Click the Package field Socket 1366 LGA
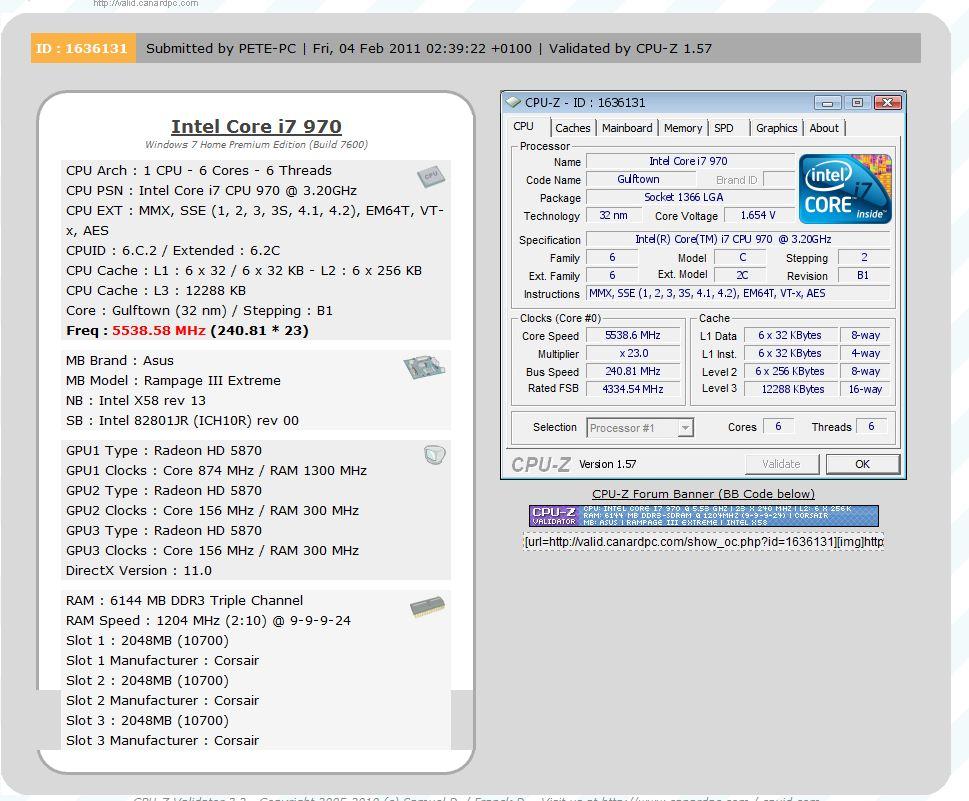The height and width of the screenshot is (801, 969). coord(690,197)
